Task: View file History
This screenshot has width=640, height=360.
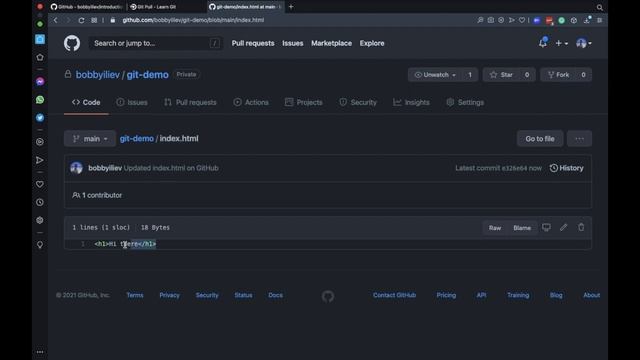Action: (567, 168)
